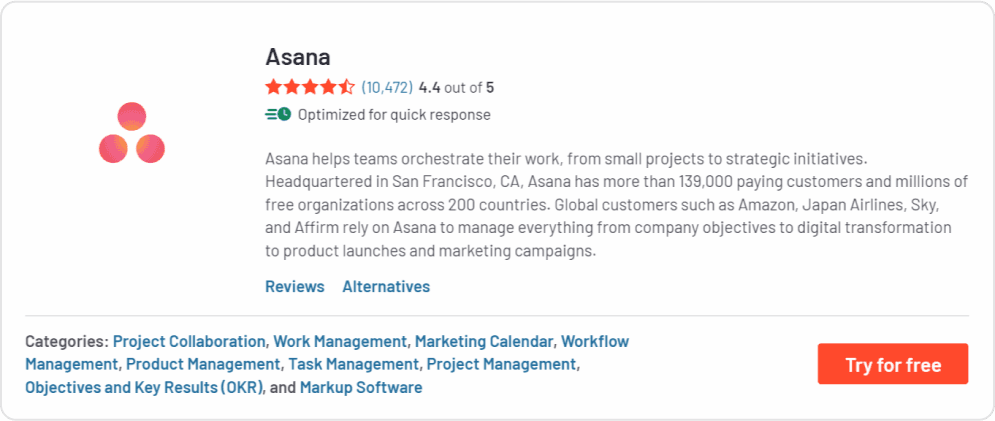The height and width of the screenshot is (421, 995).
Task: Click the Optimized for quick response label
Action: [394, 114]
